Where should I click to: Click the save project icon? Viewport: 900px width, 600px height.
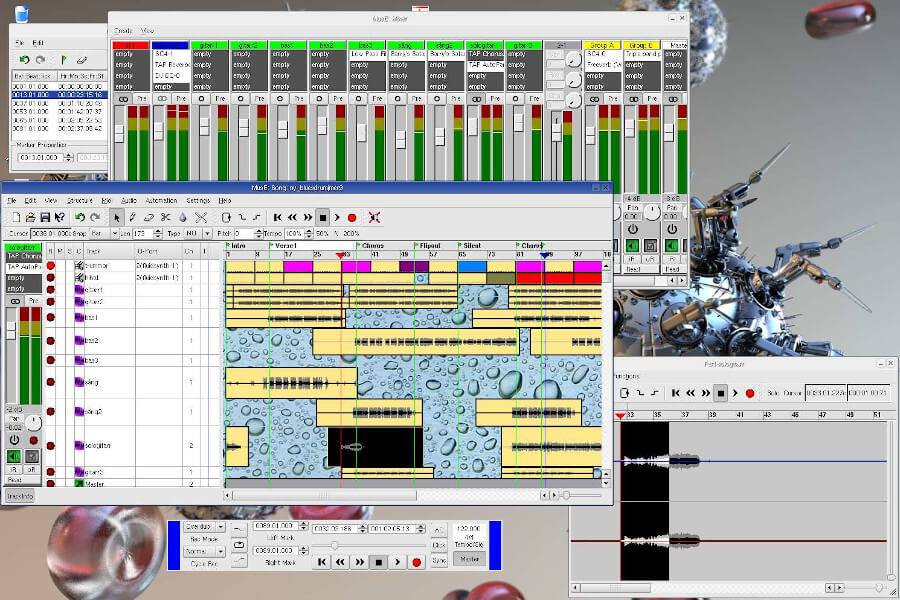pos(46,217)
